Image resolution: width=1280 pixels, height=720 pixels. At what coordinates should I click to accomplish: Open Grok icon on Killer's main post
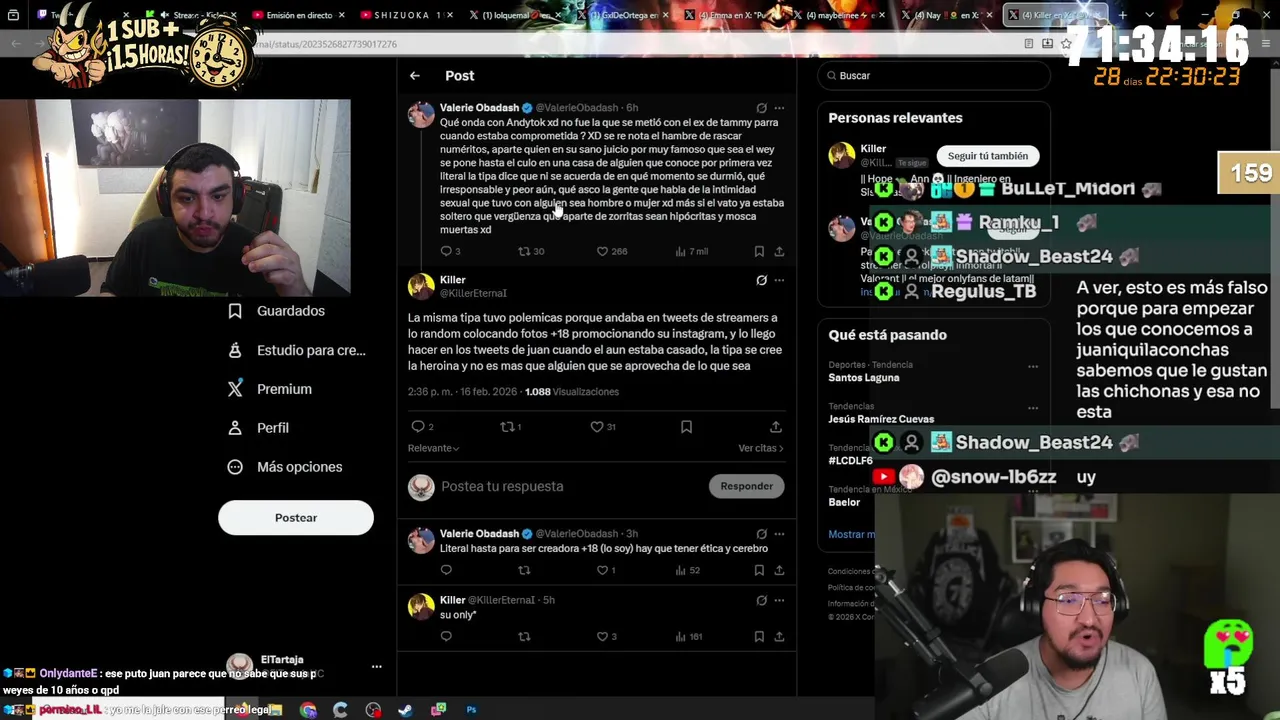coord(761,280)
